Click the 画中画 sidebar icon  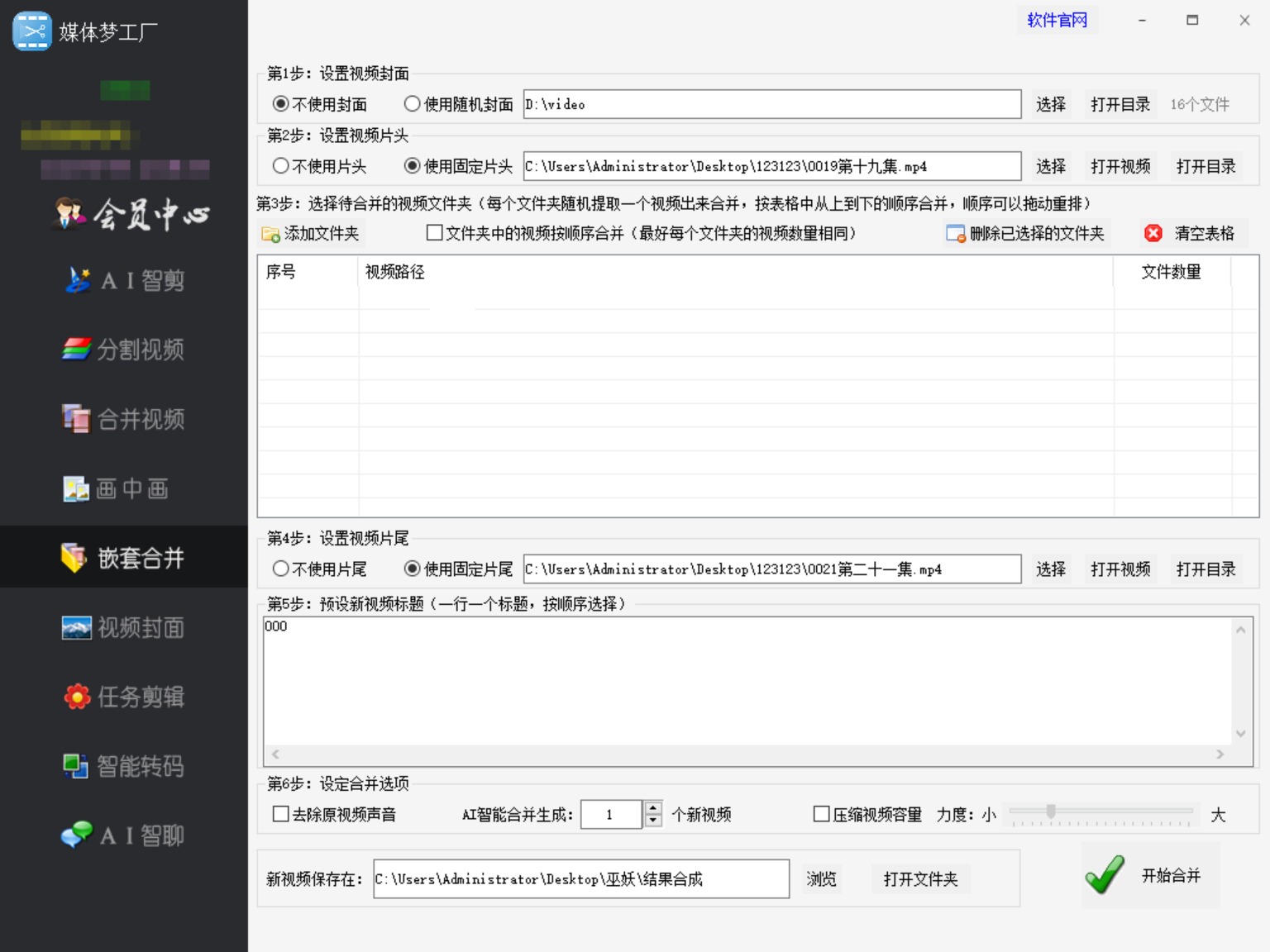76,488
